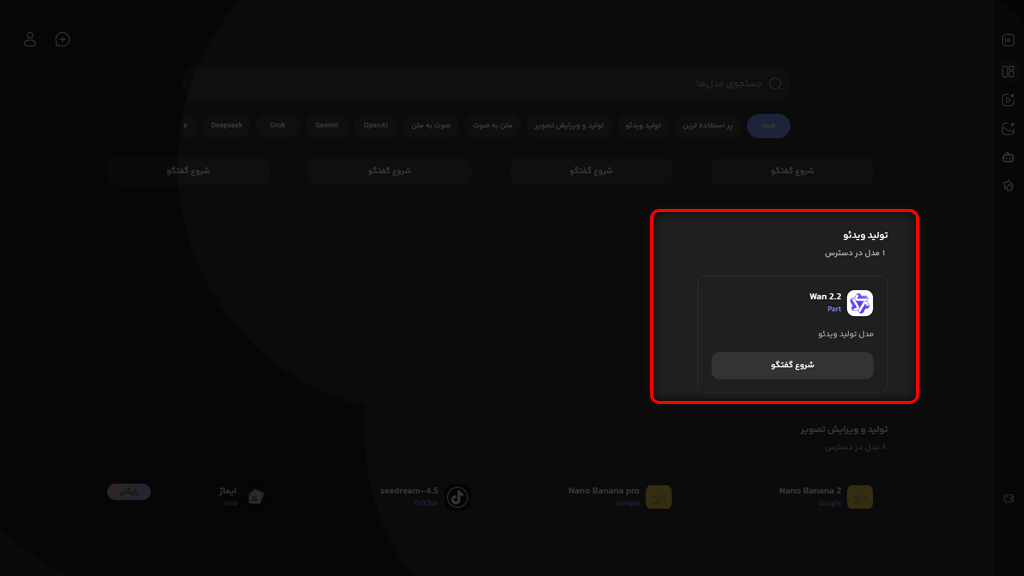Select the Grok filter tab
The width and height of the screenshot is (1024, 576).
coord(278,125)
